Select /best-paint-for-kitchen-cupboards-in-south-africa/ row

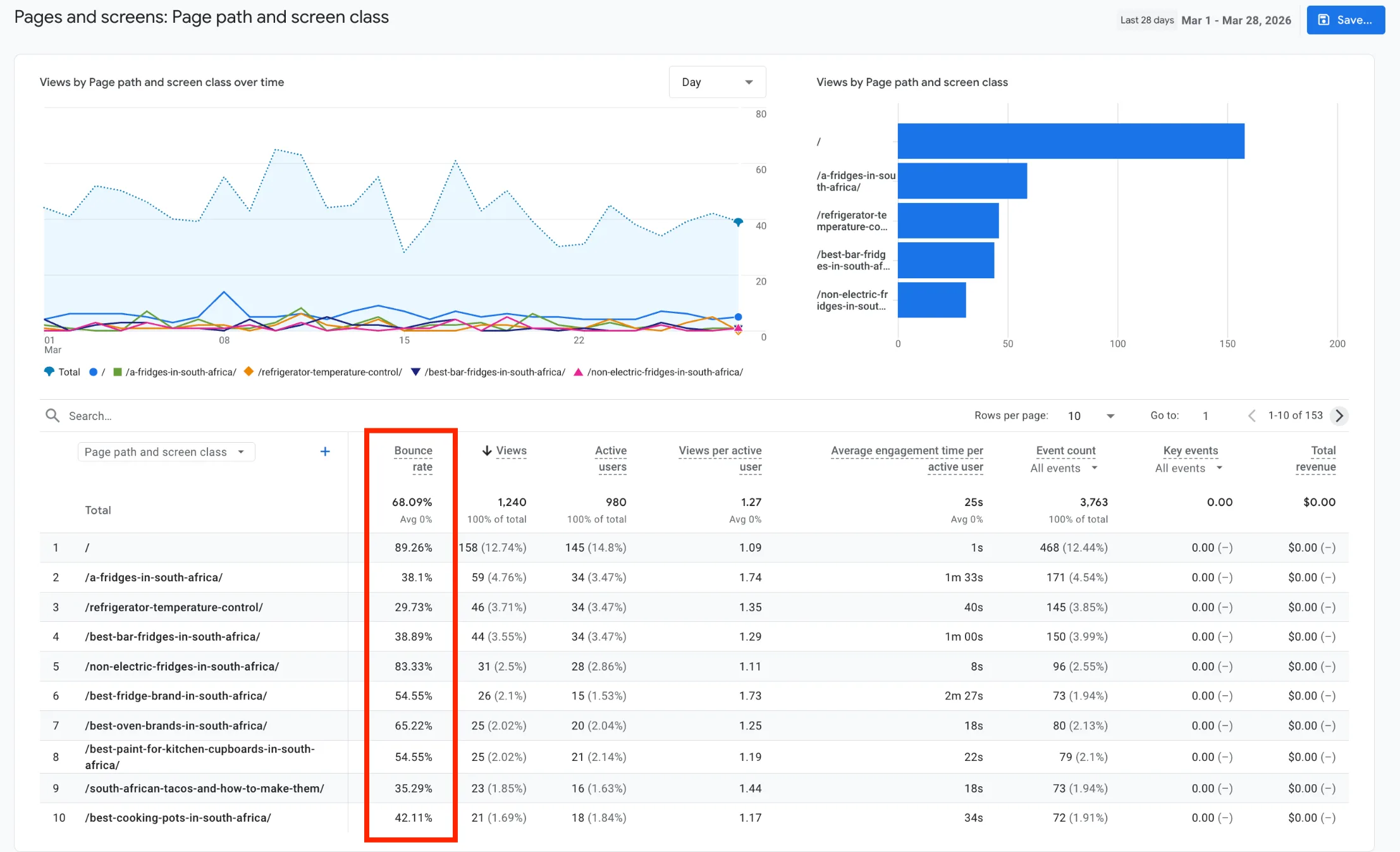point(694,757)
